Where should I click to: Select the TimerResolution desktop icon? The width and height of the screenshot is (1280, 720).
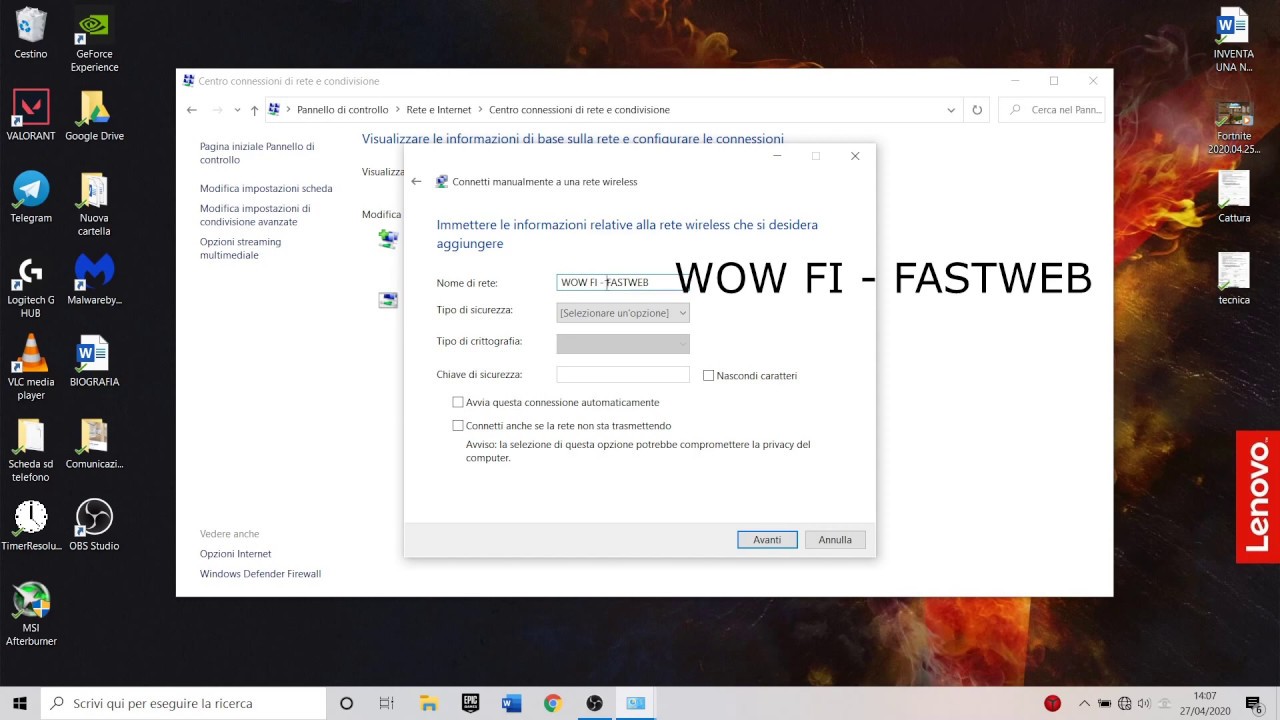pyautogui.click(x=30, y=525)
